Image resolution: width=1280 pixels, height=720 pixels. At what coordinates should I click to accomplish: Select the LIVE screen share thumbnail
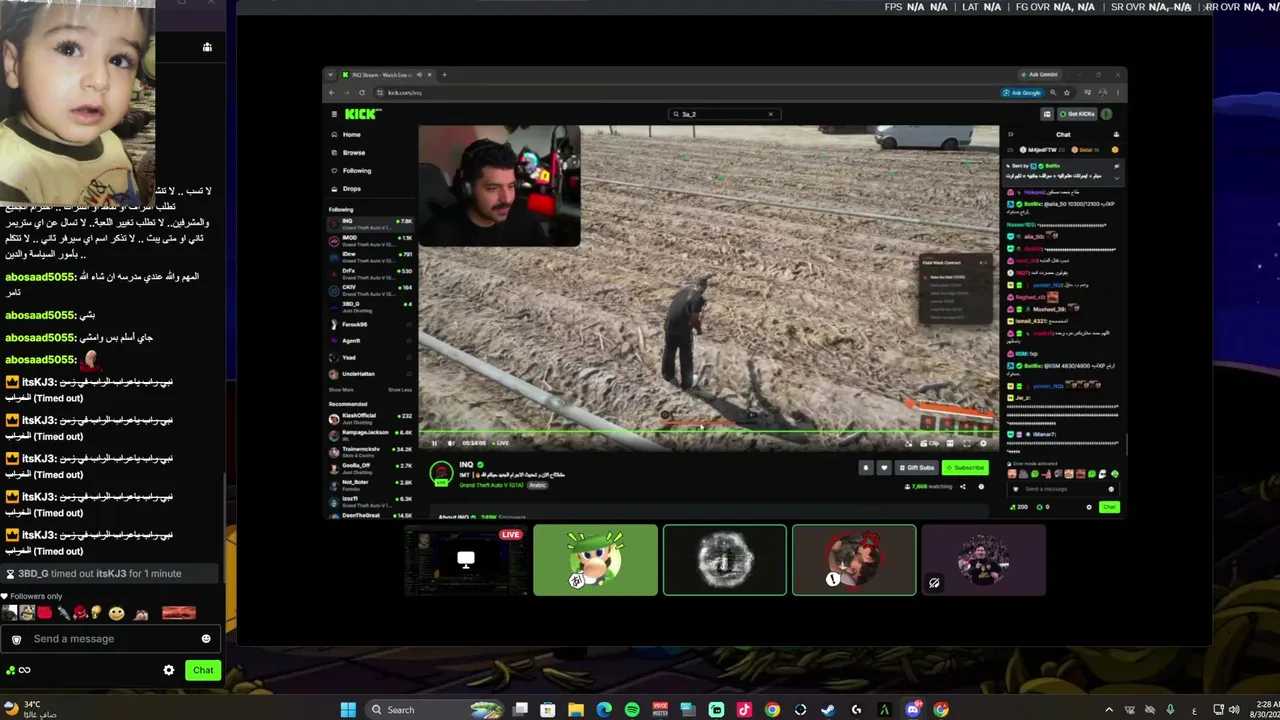click(x=466, y=560)
